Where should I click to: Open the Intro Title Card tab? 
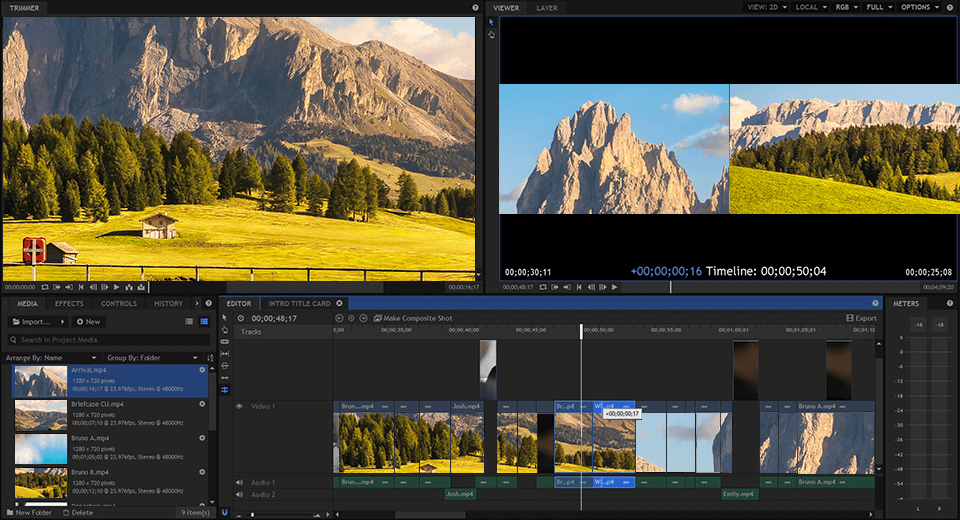(299, 303)
